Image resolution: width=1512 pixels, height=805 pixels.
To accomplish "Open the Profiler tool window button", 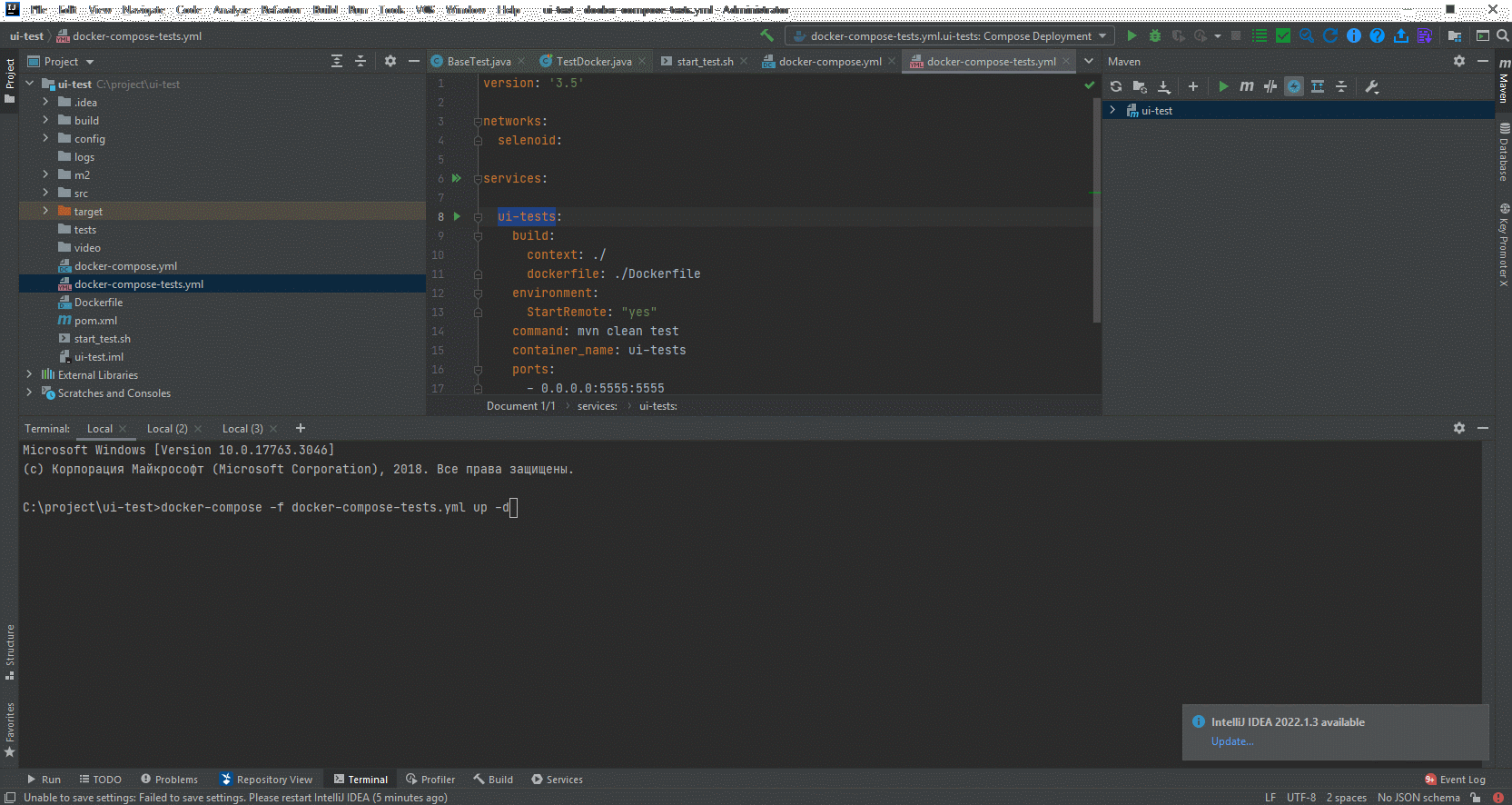I will coord(431,779).
